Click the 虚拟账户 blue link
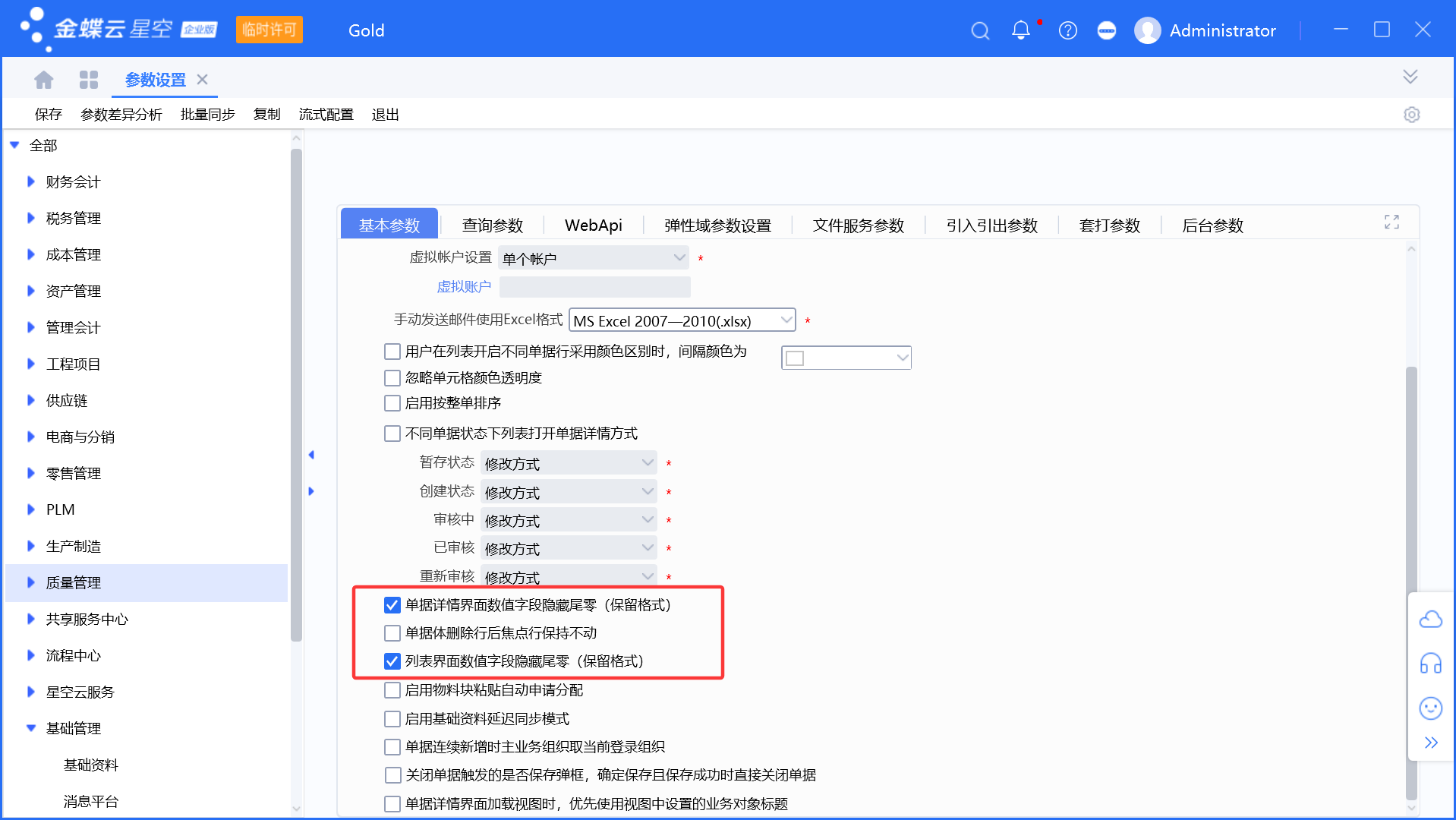This screenshot has height=820, width=1456. coord(464,286)
